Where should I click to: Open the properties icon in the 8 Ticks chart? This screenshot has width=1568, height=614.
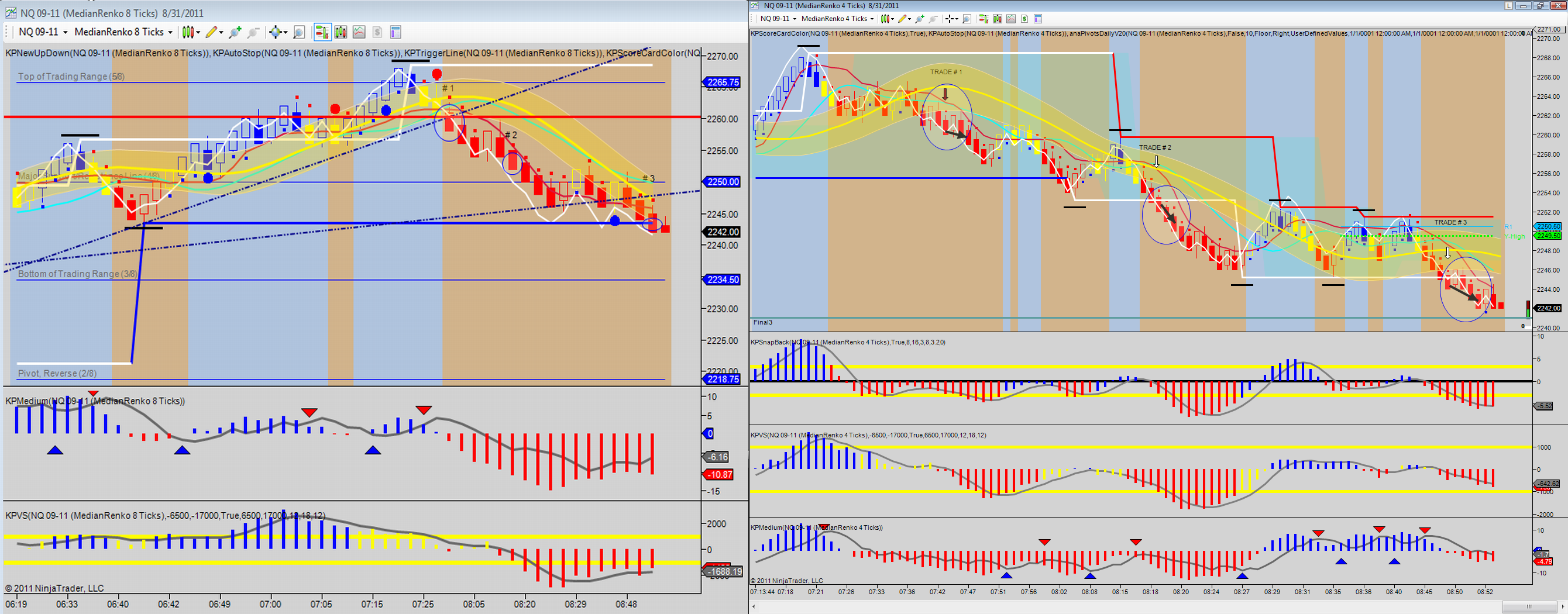coord(395,32)
